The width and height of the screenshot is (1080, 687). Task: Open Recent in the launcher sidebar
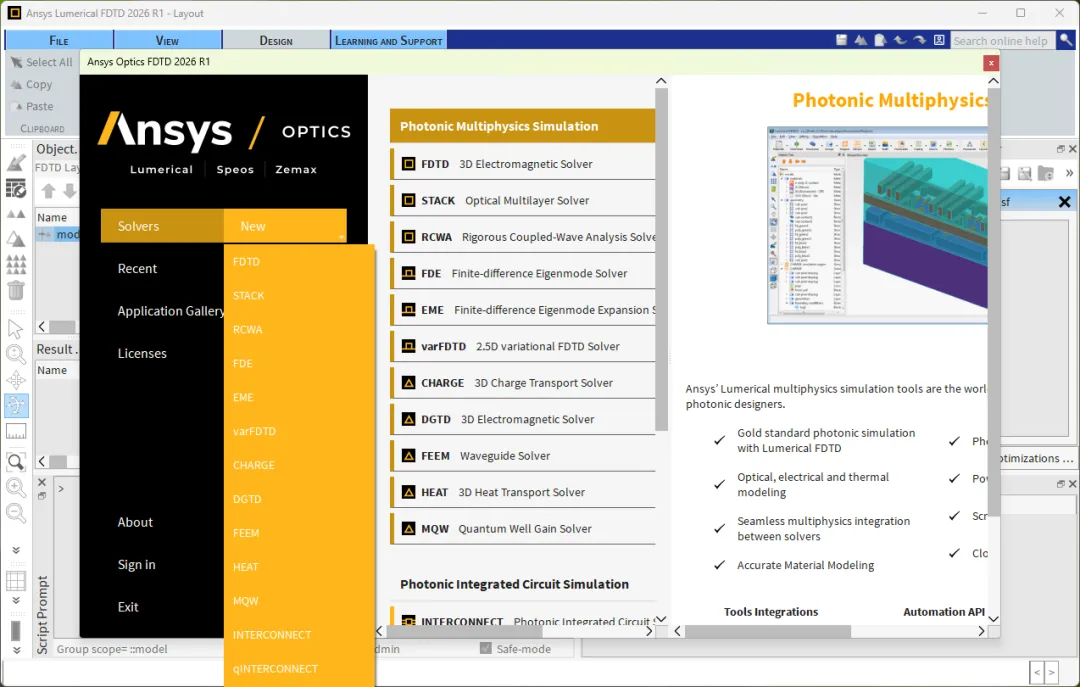137,269
